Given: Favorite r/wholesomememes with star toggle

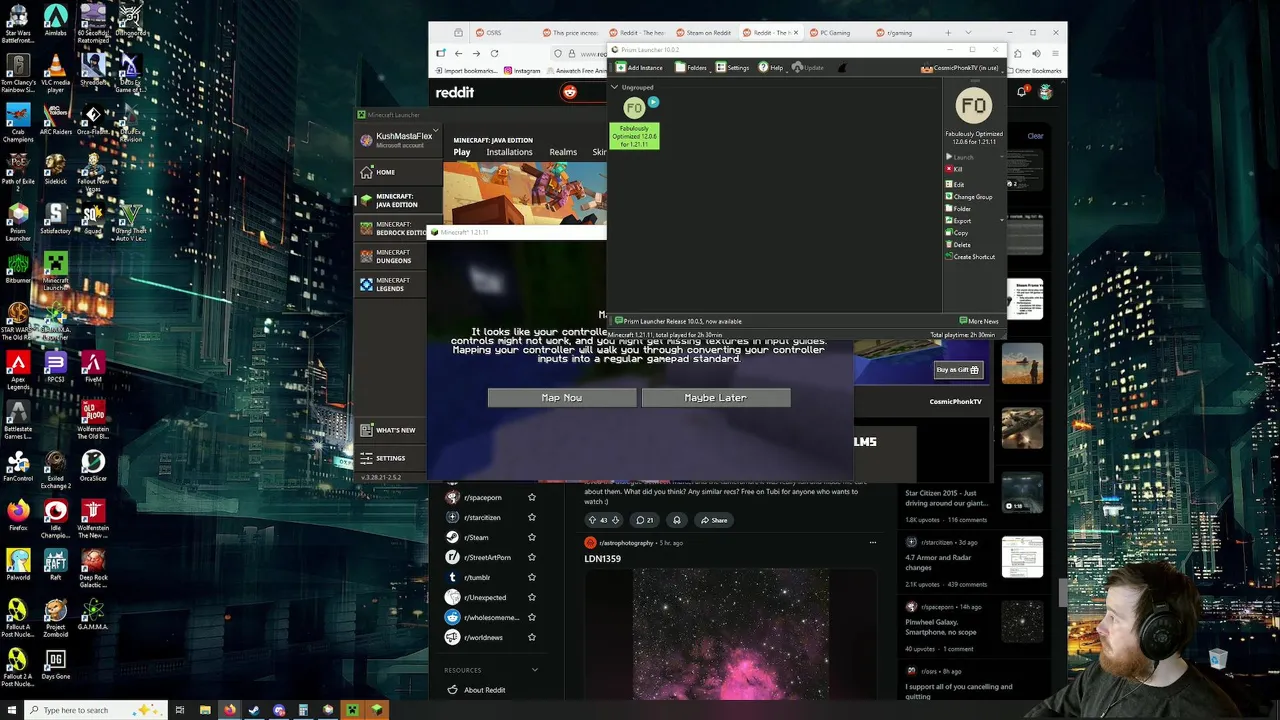Looking at the screenshot, I should 532,617.
